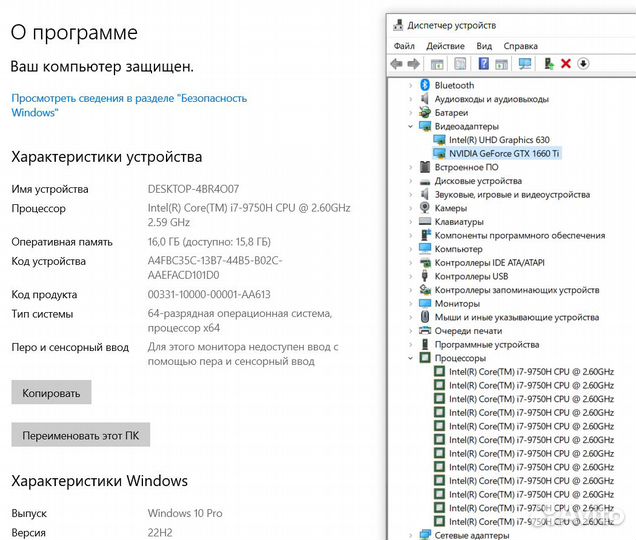636x540 pixels.
Task: Click the Device Manager window title Диспетчер устройств
Action: [x=451, y=25]
